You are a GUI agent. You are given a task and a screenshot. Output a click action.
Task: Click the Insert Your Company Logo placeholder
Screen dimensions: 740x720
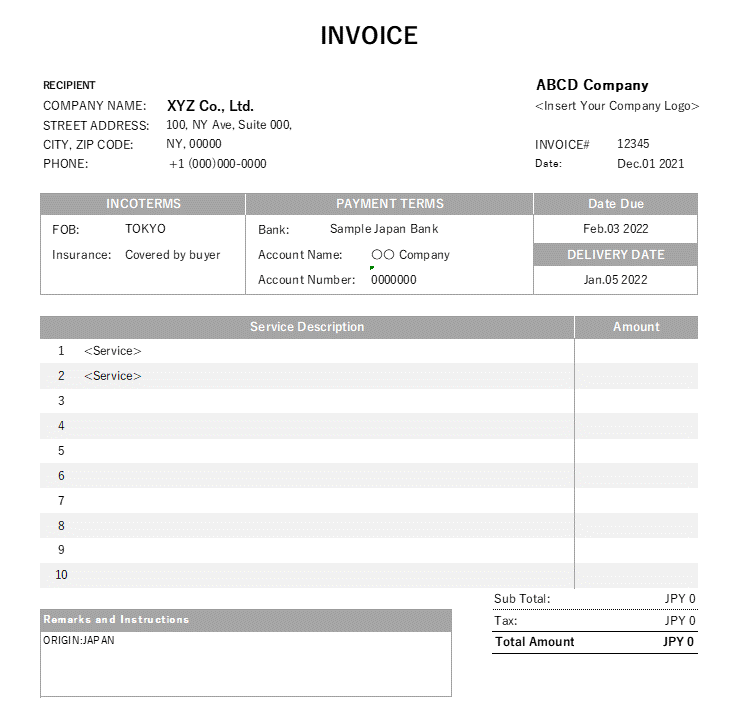pyautogui.click(x=617, y=106)
